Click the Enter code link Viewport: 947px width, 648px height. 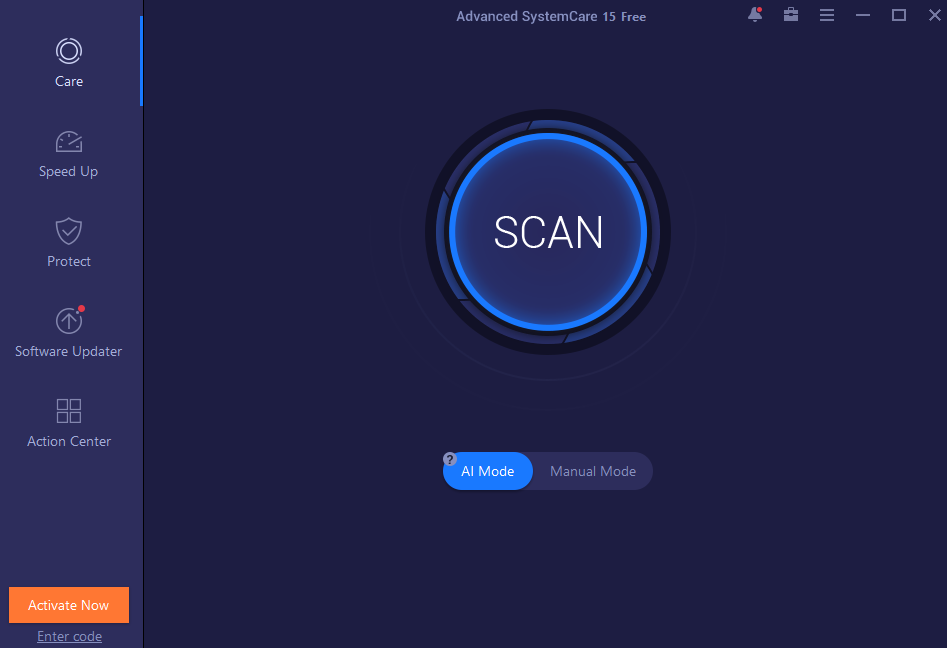[x=69, y=636]
